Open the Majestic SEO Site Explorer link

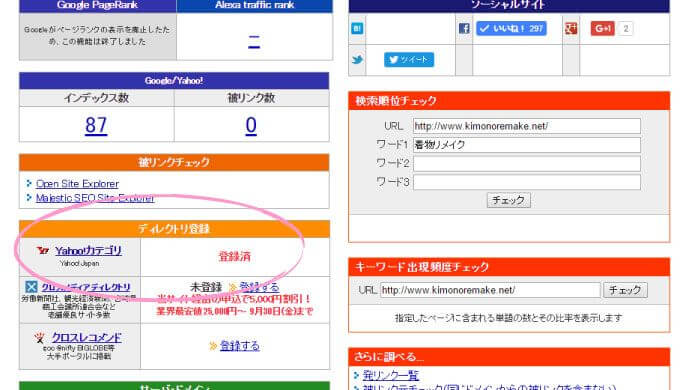pos(95,198)
